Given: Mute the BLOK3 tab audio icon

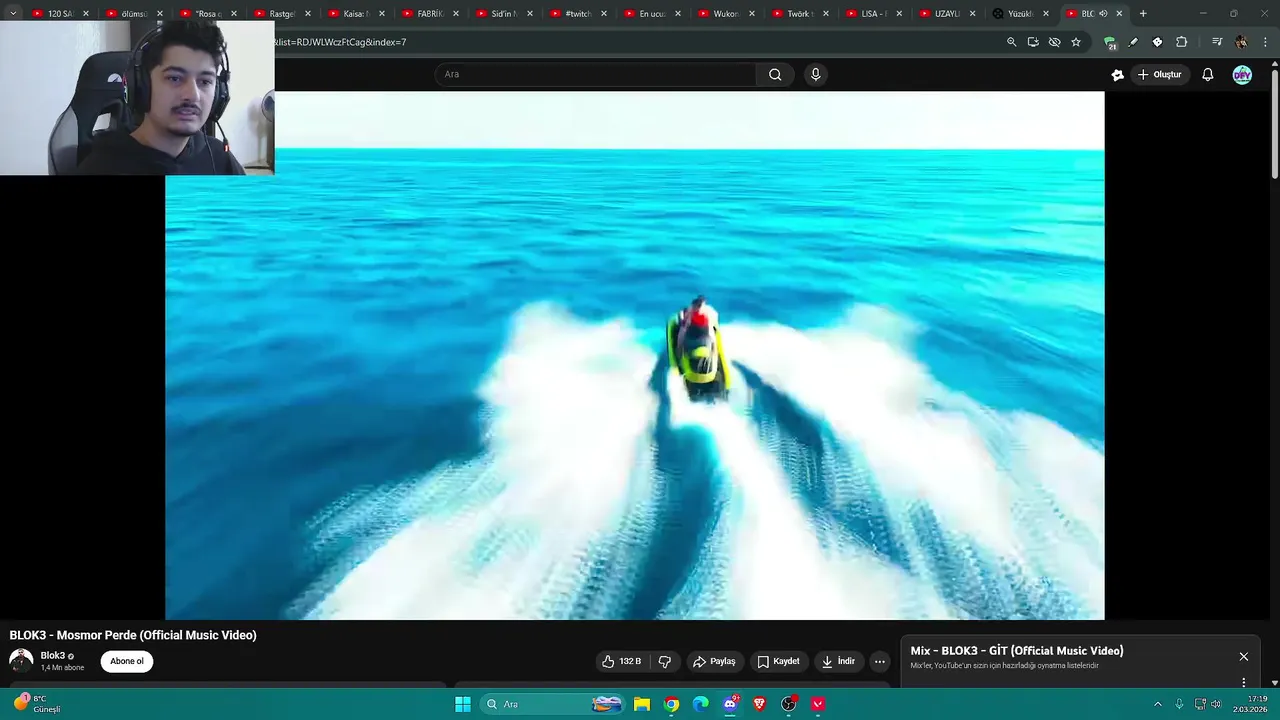Looking at the screenshot, I should pos(1103,14).
